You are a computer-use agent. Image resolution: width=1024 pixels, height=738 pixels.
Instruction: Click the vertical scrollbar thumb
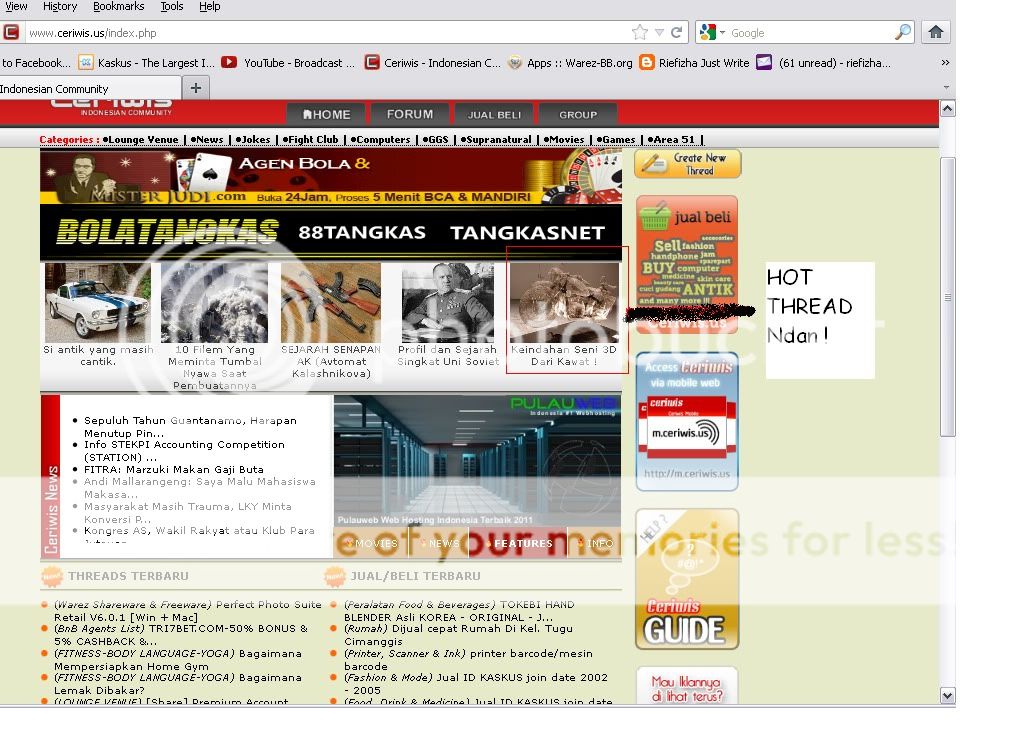pos(948,297)
